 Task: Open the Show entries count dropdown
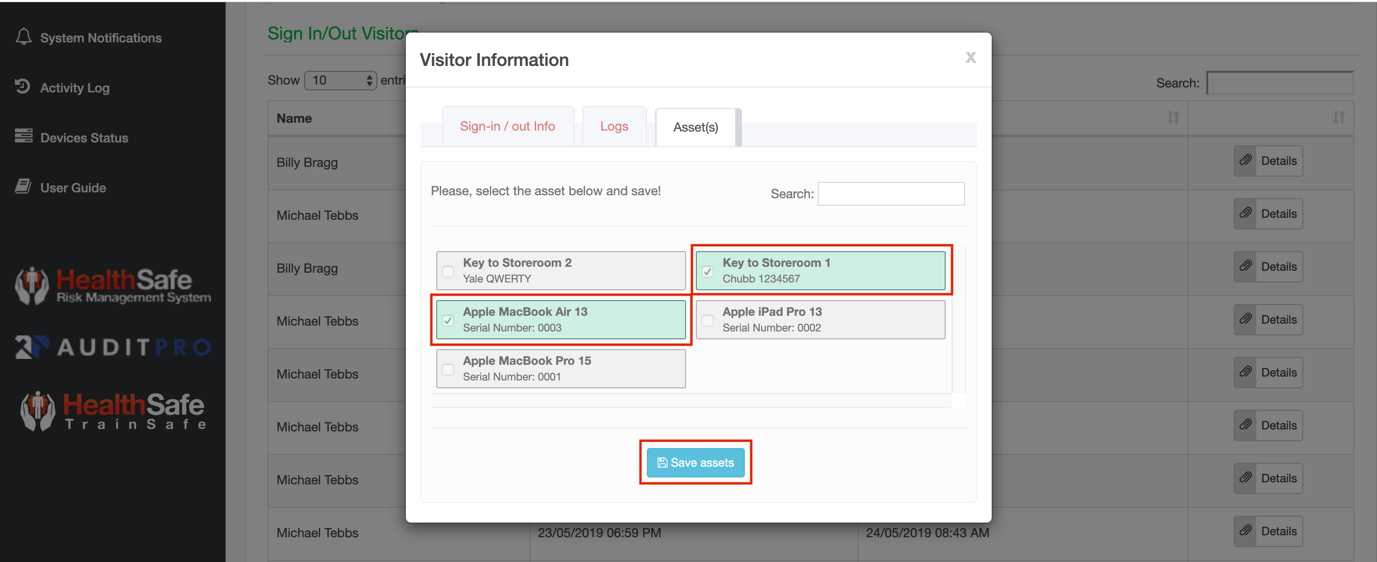340,80
